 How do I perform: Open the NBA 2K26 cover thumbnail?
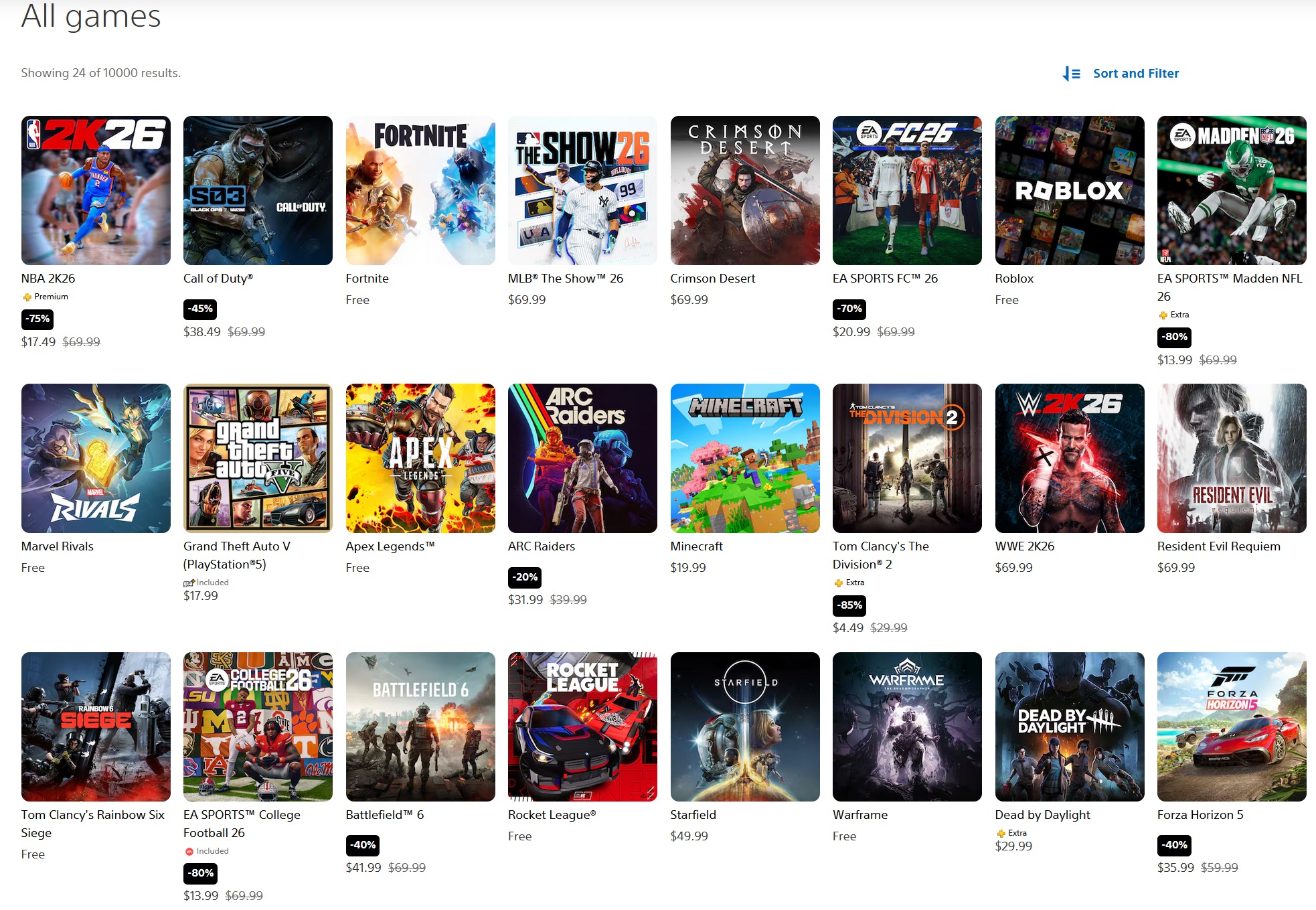(x=96, y=190)
